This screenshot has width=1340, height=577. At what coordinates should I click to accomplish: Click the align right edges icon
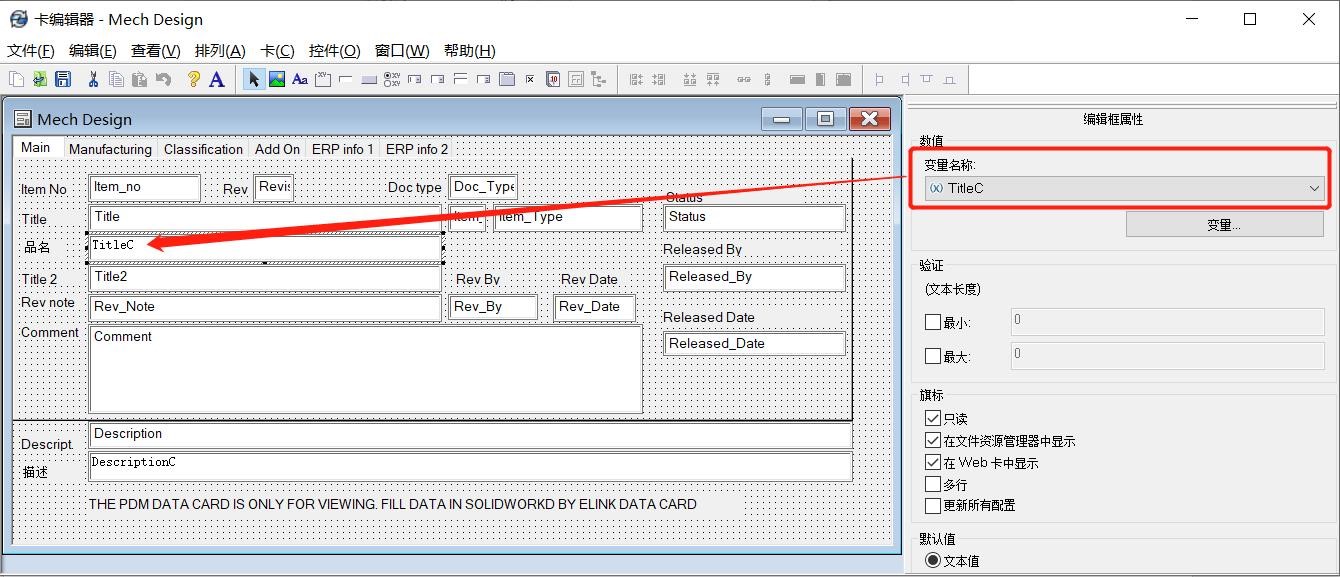point(659,79)
